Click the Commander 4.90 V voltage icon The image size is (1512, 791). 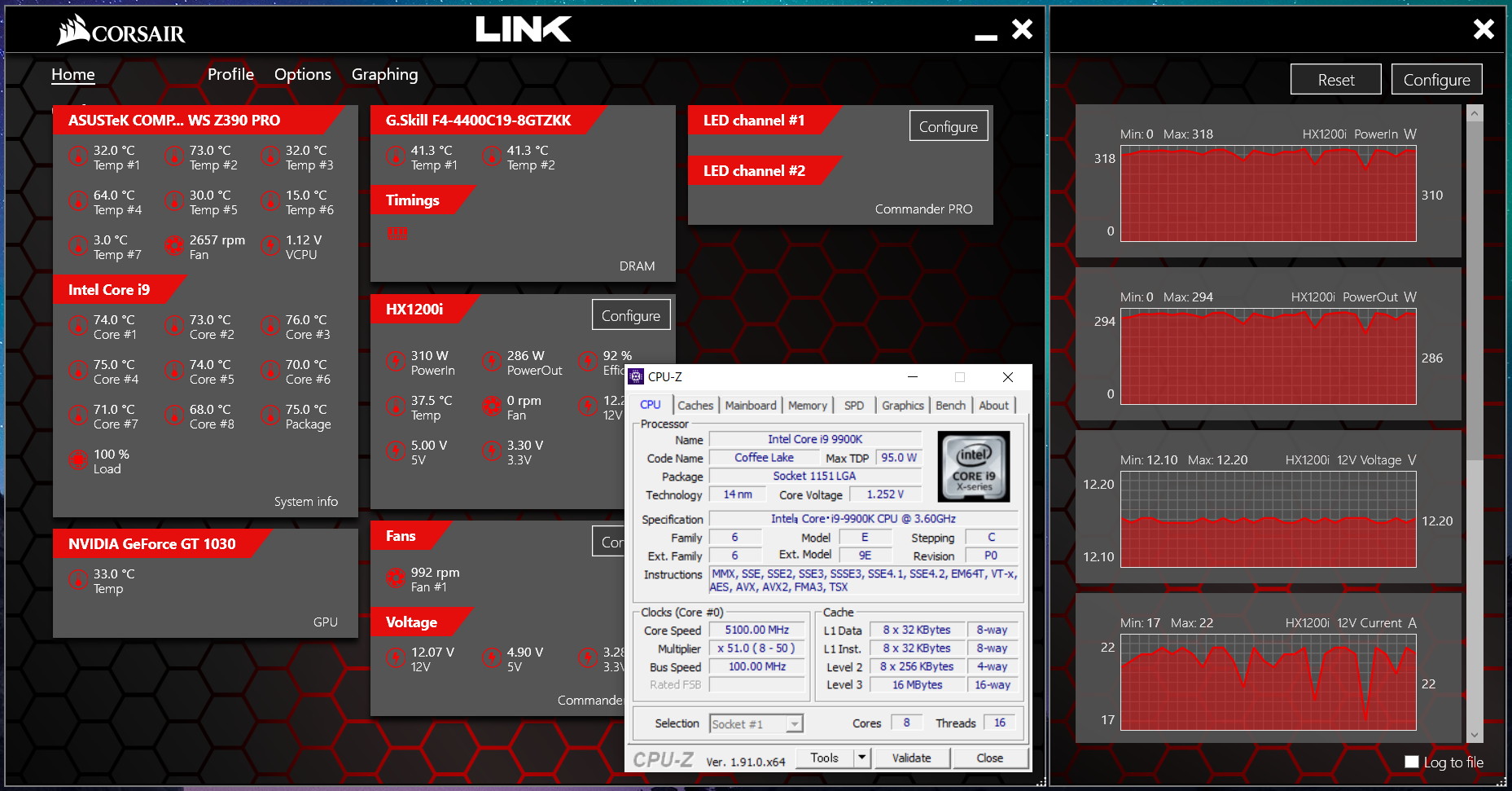pos(492,657)
